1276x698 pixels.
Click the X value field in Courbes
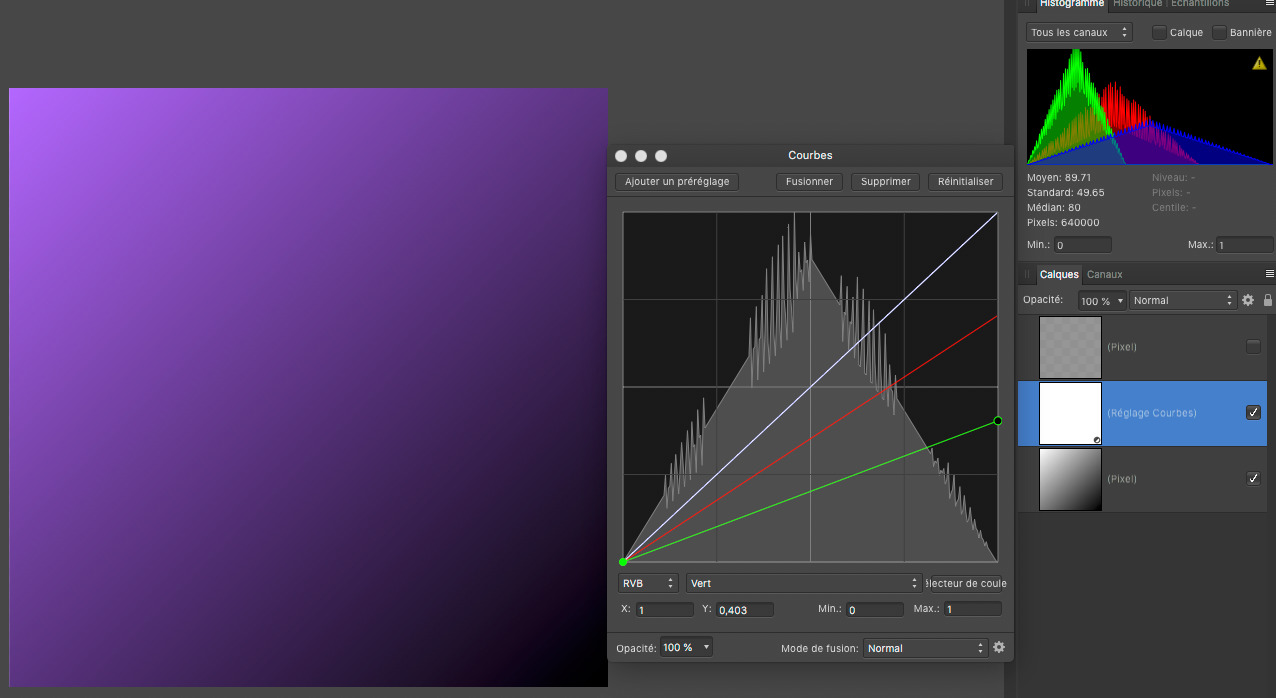[x=664, y=609]
